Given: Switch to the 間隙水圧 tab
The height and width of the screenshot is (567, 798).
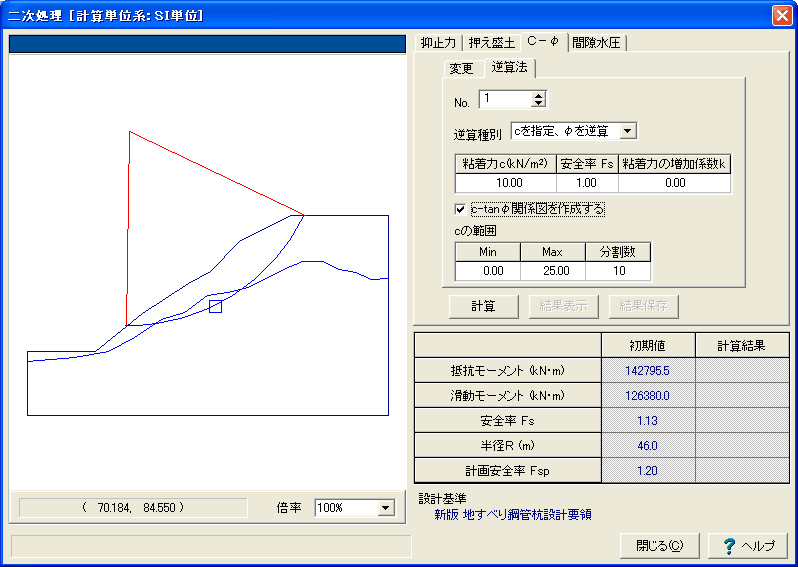Looking at the screenshot, I should click(x=596, y=43).
